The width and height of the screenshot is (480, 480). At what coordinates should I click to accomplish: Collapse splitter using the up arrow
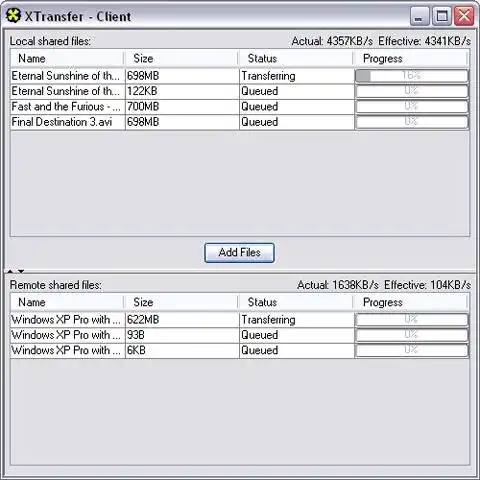pyautogui.click(x=10, y=271)
